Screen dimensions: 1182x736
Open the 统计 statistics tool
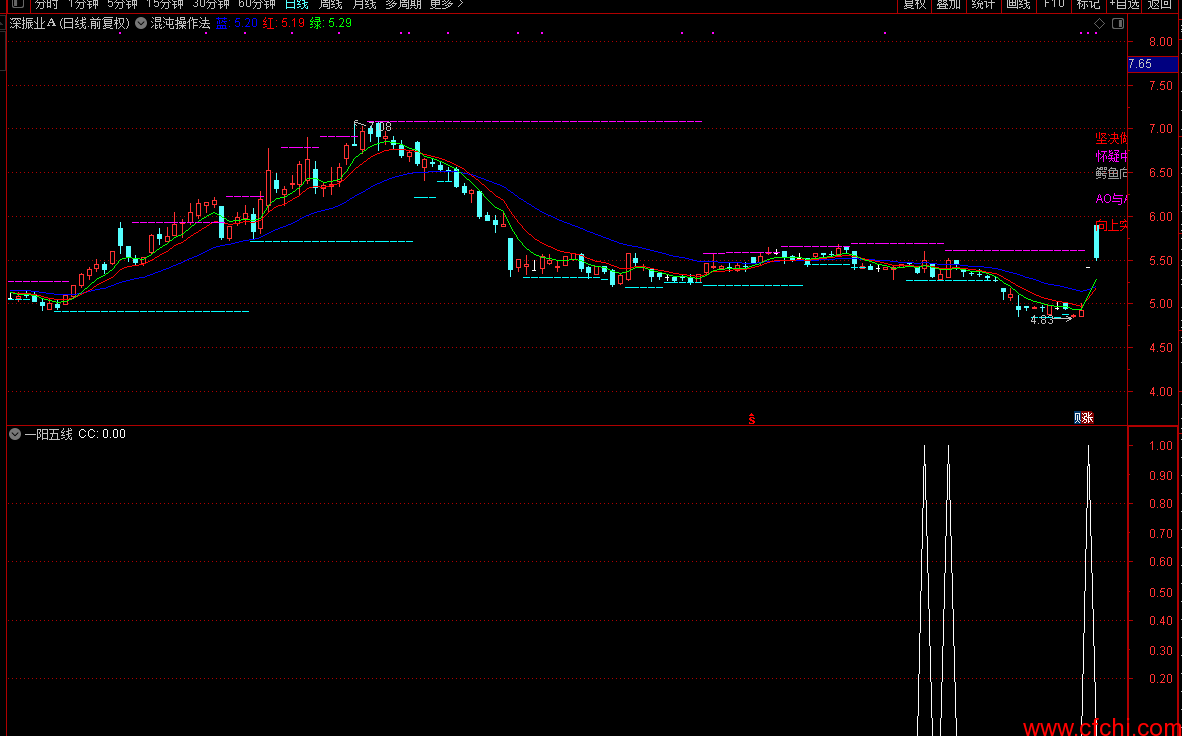click(x=983, y=4)
